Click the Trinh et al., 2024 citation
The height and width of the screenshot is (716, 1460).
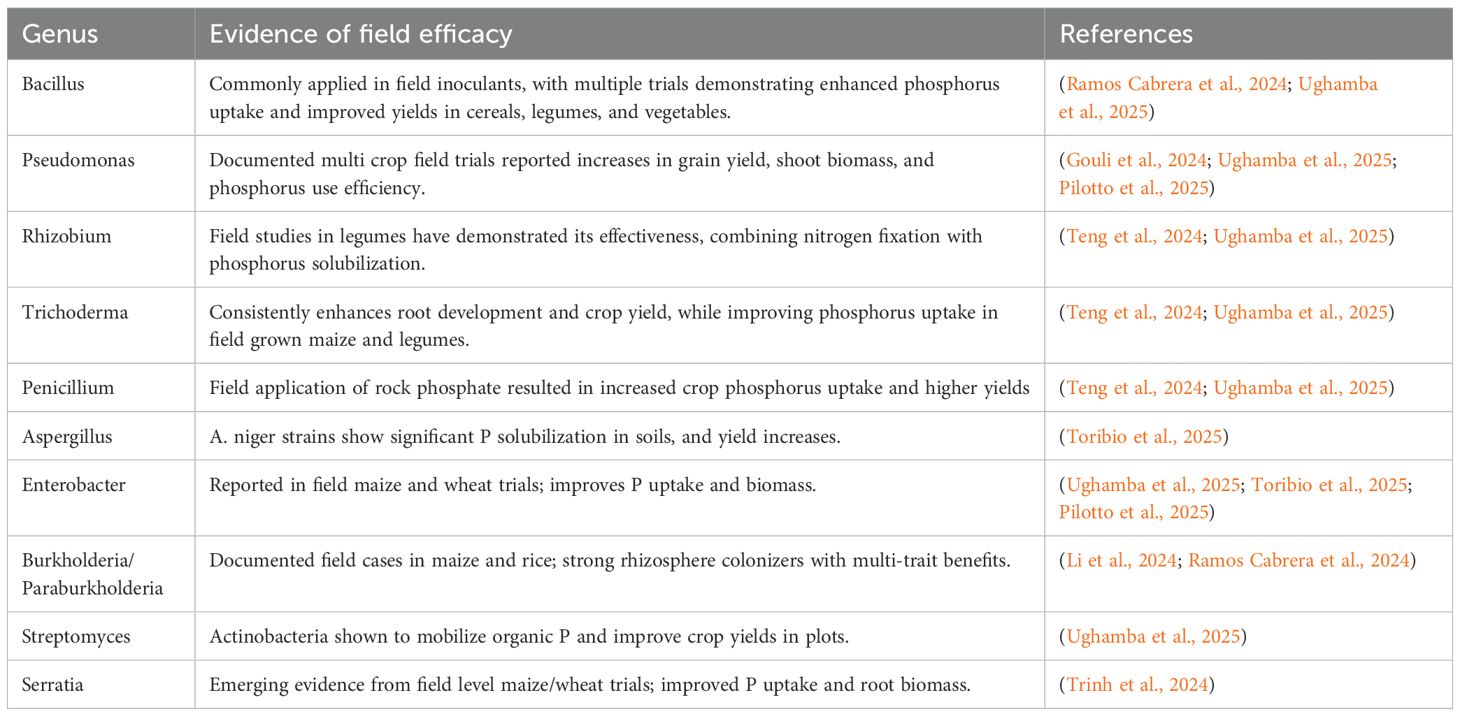coord(1135,685)
